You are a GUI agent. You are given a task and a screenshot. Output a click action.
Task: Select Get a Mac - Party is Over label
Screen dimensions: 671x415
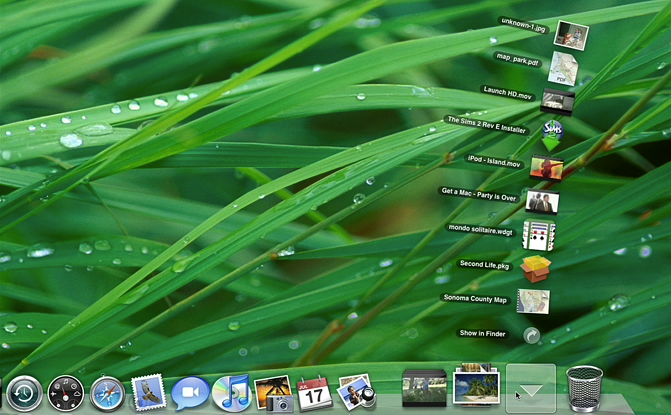(x=479, y=195)
